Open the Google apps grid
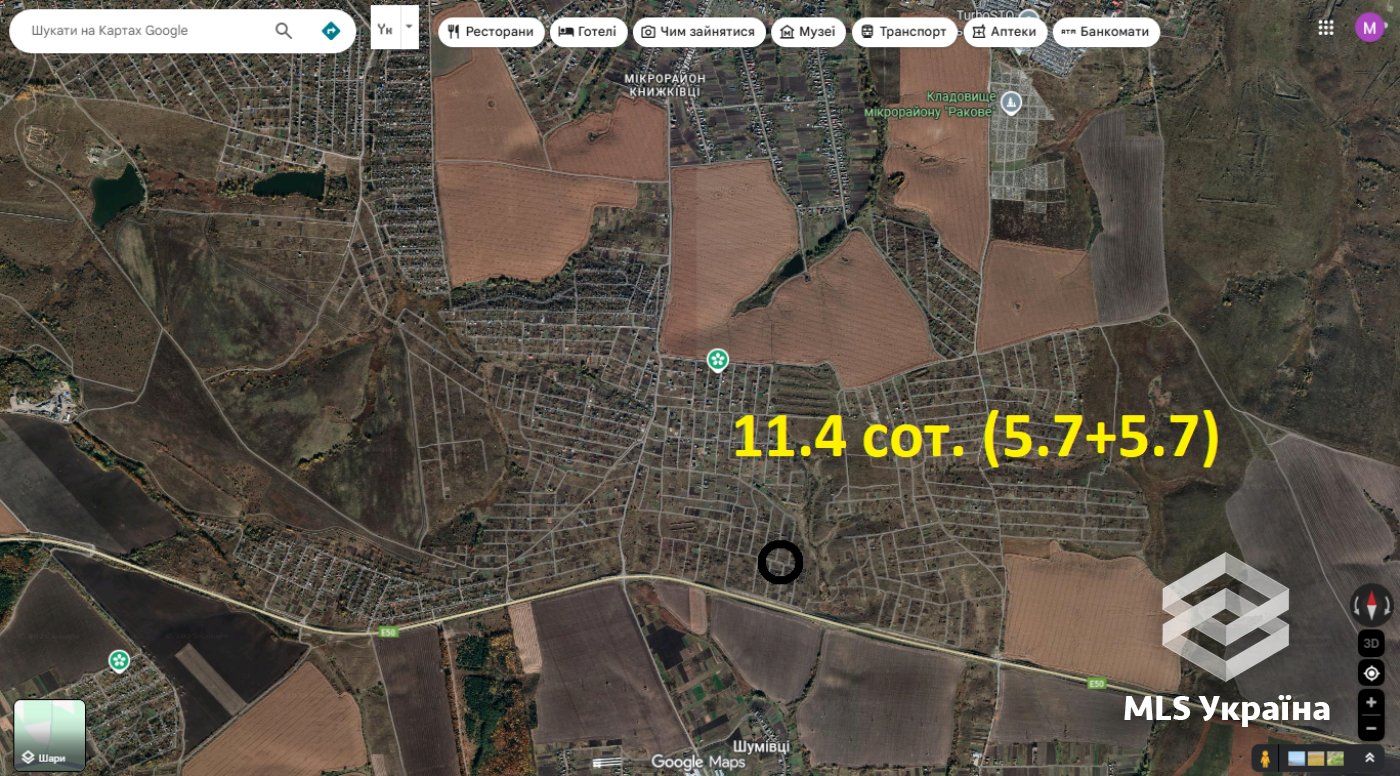The image size is (1400, 776). pyautogui.click(x=1326, y=28)
